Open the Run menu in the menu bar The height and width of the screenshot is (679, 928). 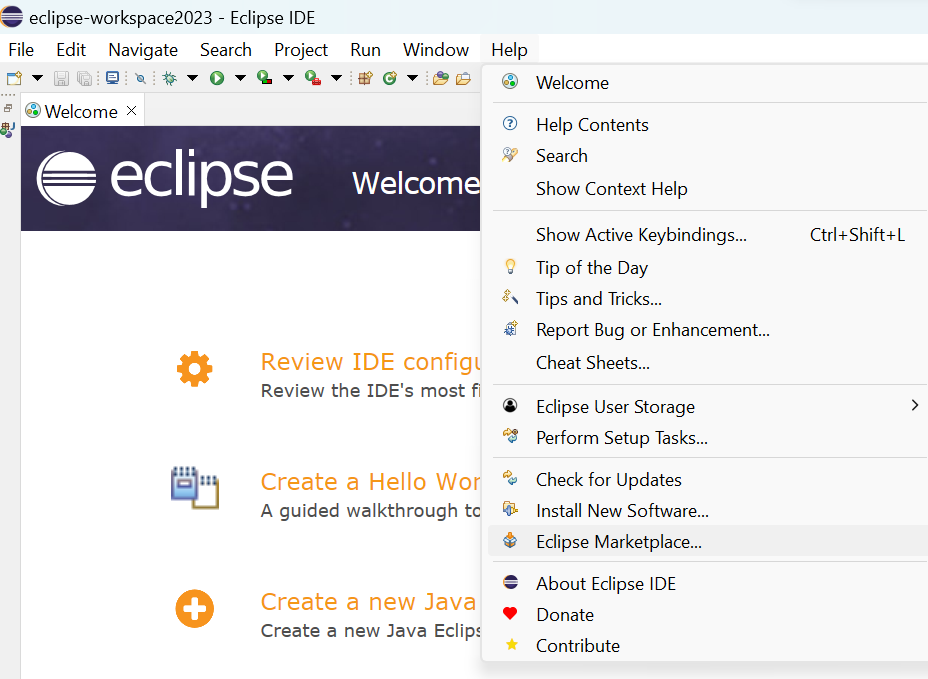tap(365, 50)
